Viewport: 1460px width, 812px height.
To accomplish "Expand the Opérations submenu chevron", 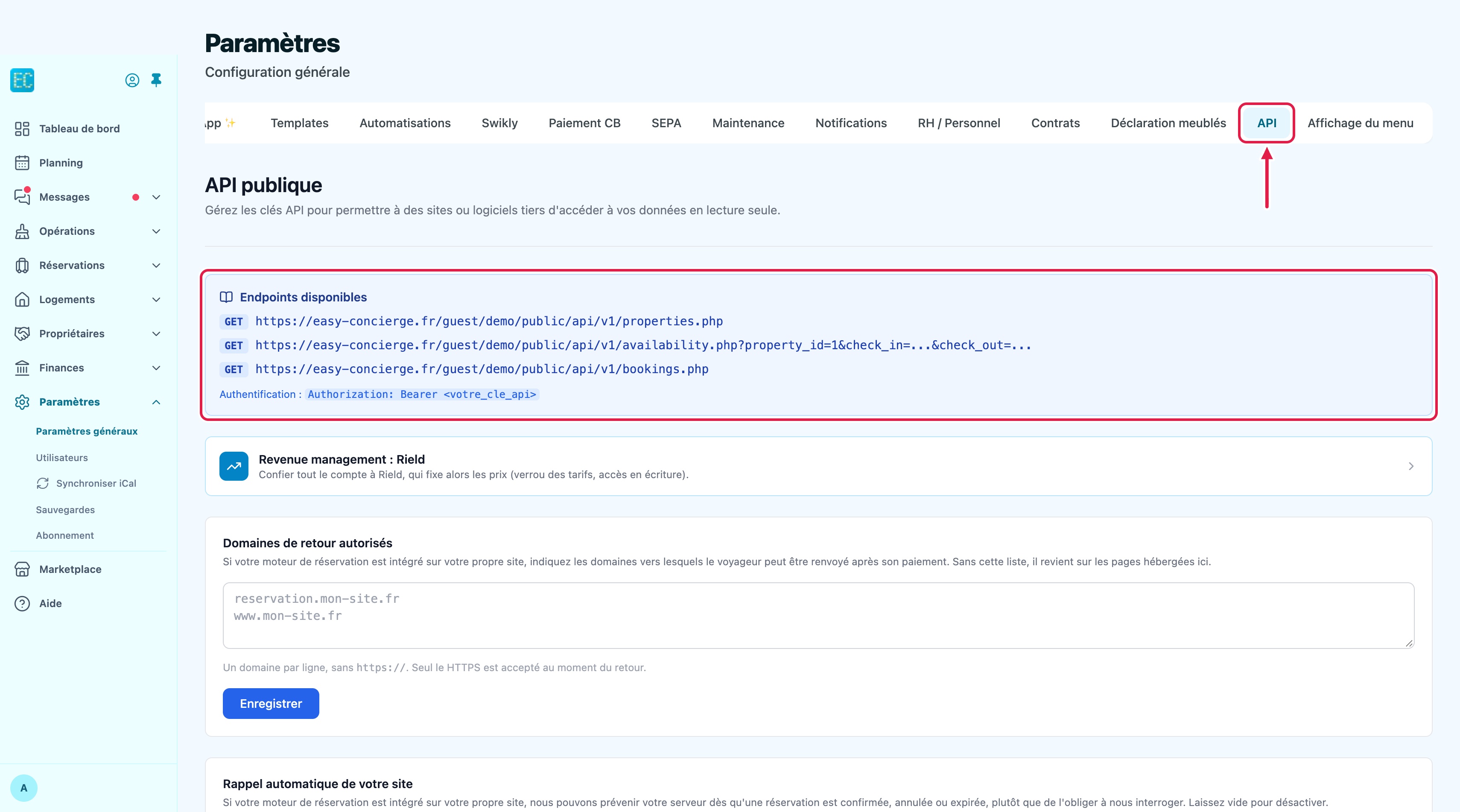I will point(156,231).
